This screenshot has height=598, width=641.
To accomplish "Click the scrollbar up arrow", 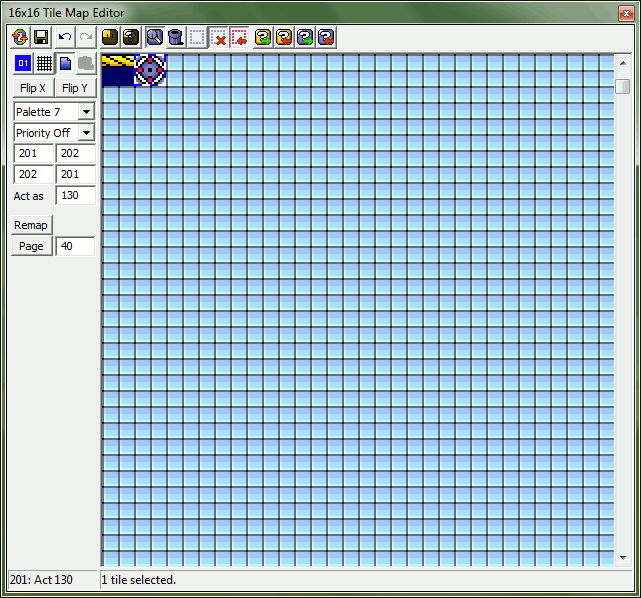I will pos(623,63).
